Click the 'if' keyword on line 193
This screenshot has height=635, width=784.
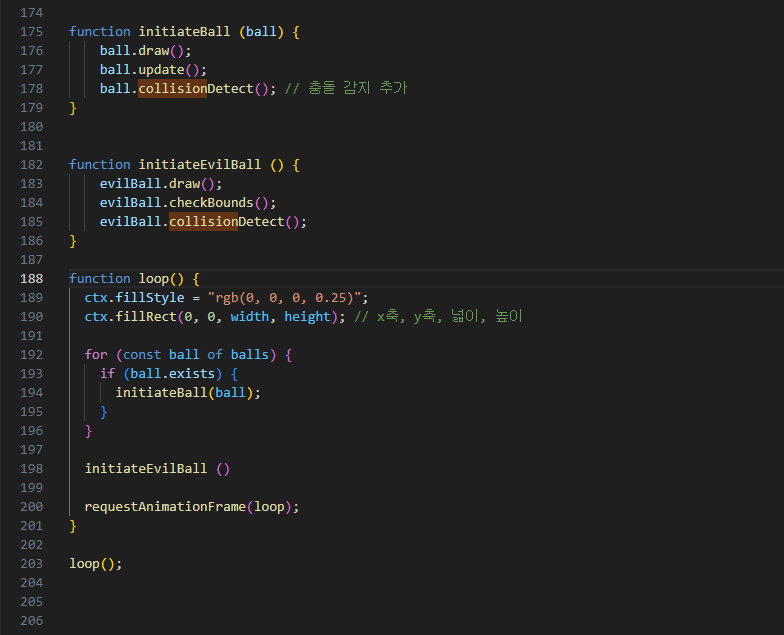point(108,374)
